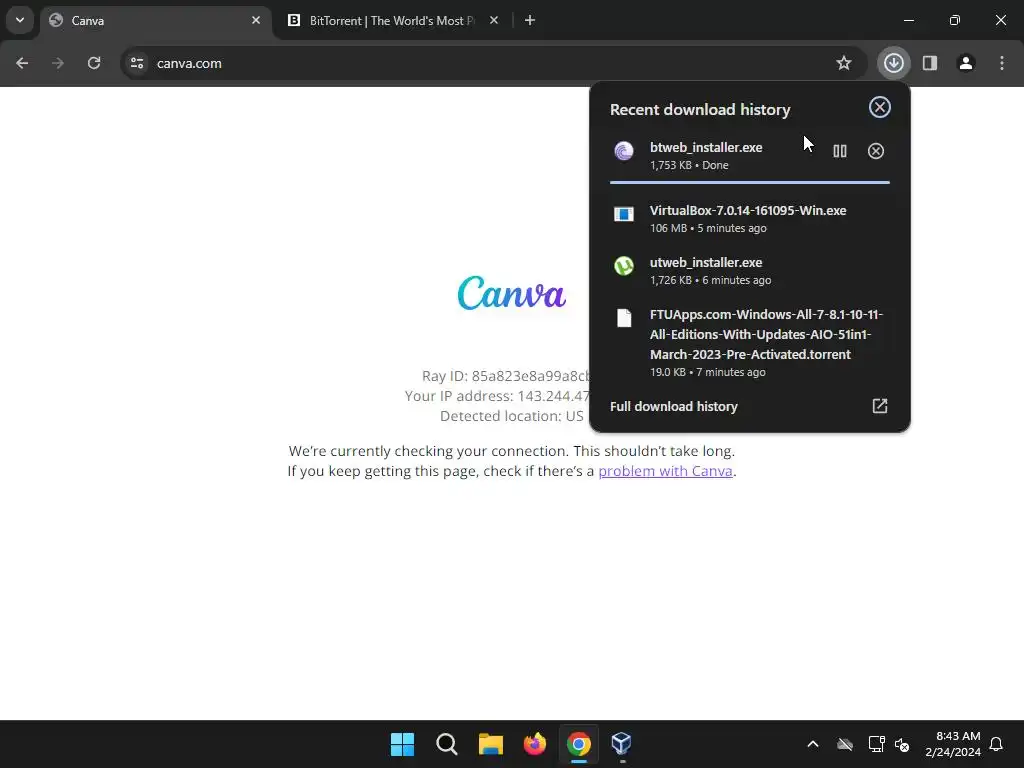Click the utweb_installer.exe uTorrent icon
Image resolution: width=1024 pixels, height=768 pixels.
pyautogui.click(x=624, y=266)
